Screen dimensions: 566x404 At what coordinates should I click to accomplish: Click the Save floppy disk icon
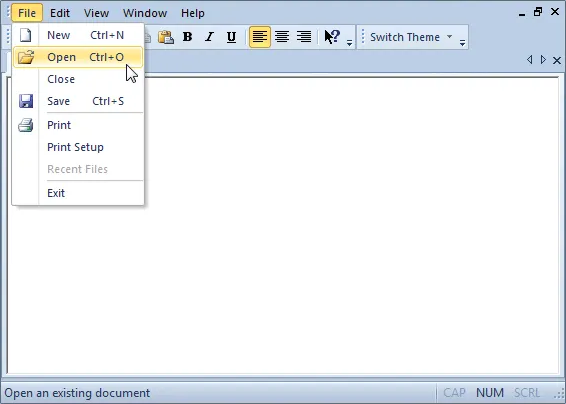tap(26, 101)
